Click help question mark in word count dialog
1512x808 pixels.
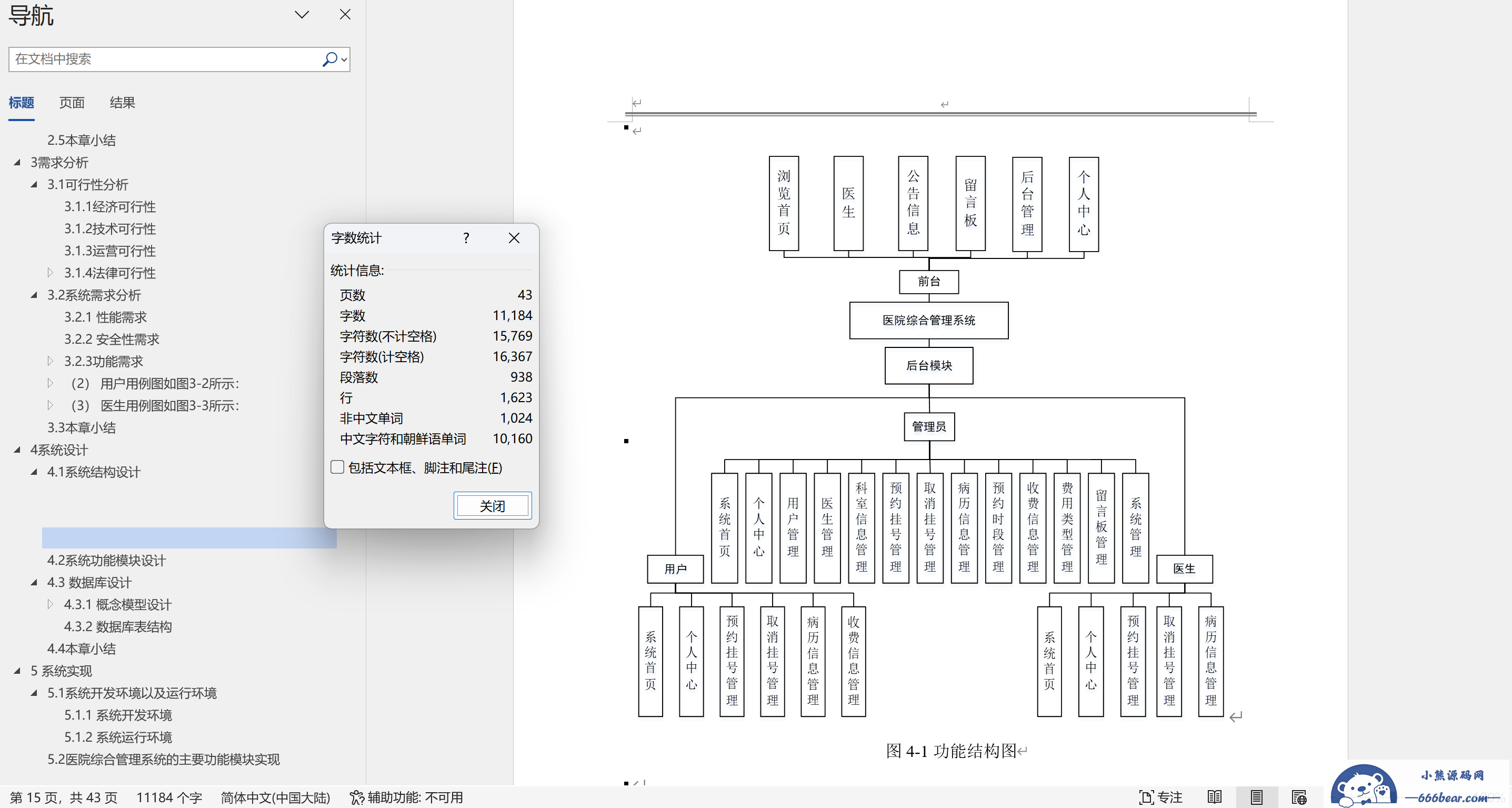pyautogui.click(x=466, y=238)
